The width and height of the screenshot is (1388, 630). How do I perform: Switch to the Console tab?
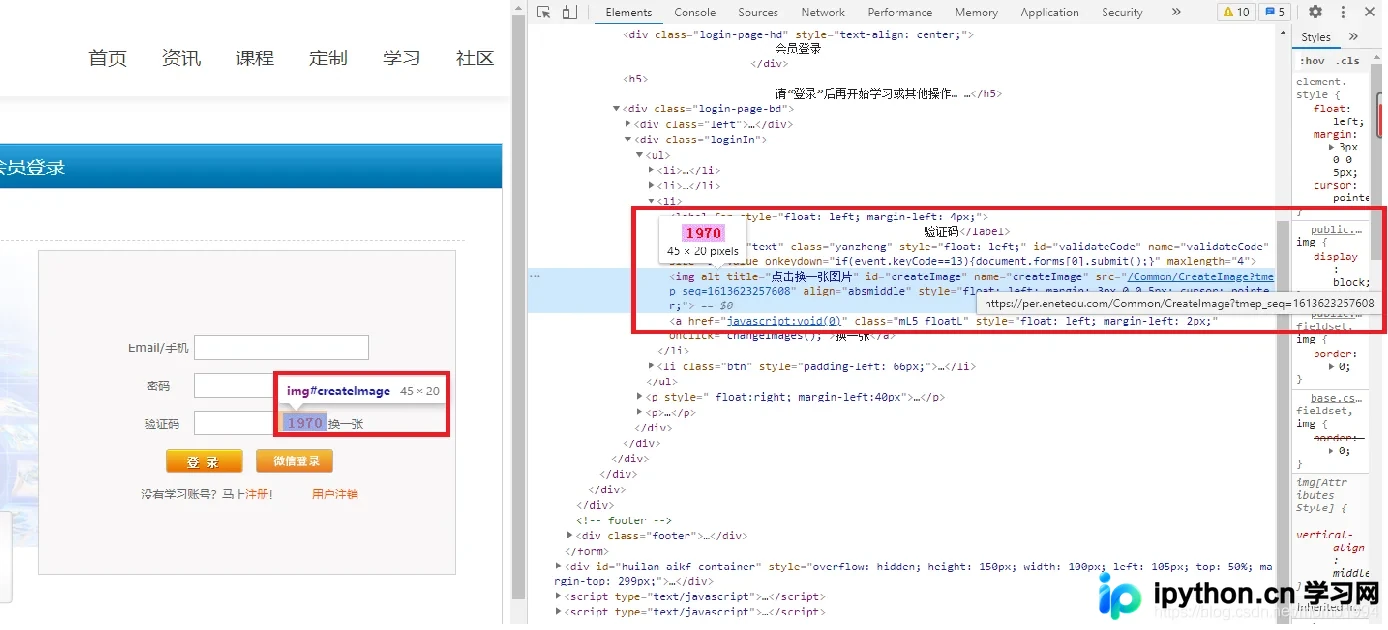695,12
